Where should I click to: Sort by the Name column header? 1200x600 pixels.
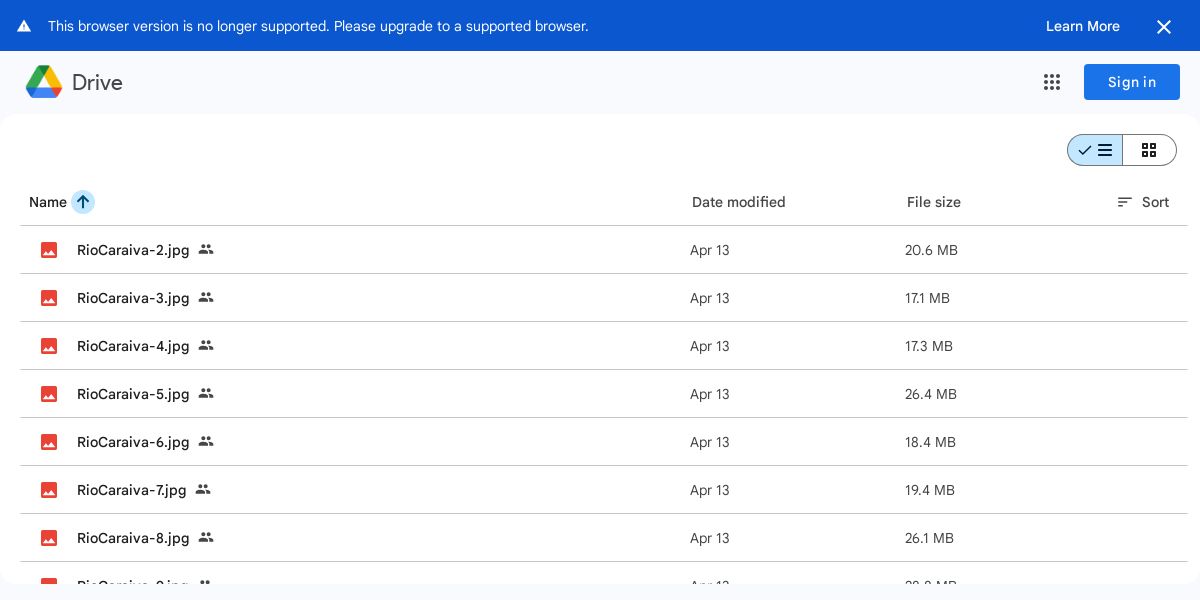click(x=48, y=202)
